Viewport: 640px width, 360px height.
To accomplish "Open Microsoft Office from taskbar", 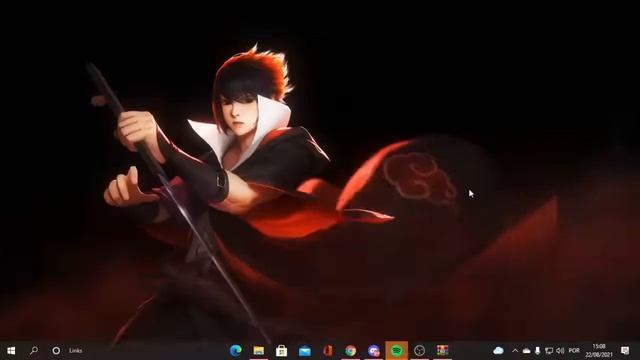I will coord(327,351).
